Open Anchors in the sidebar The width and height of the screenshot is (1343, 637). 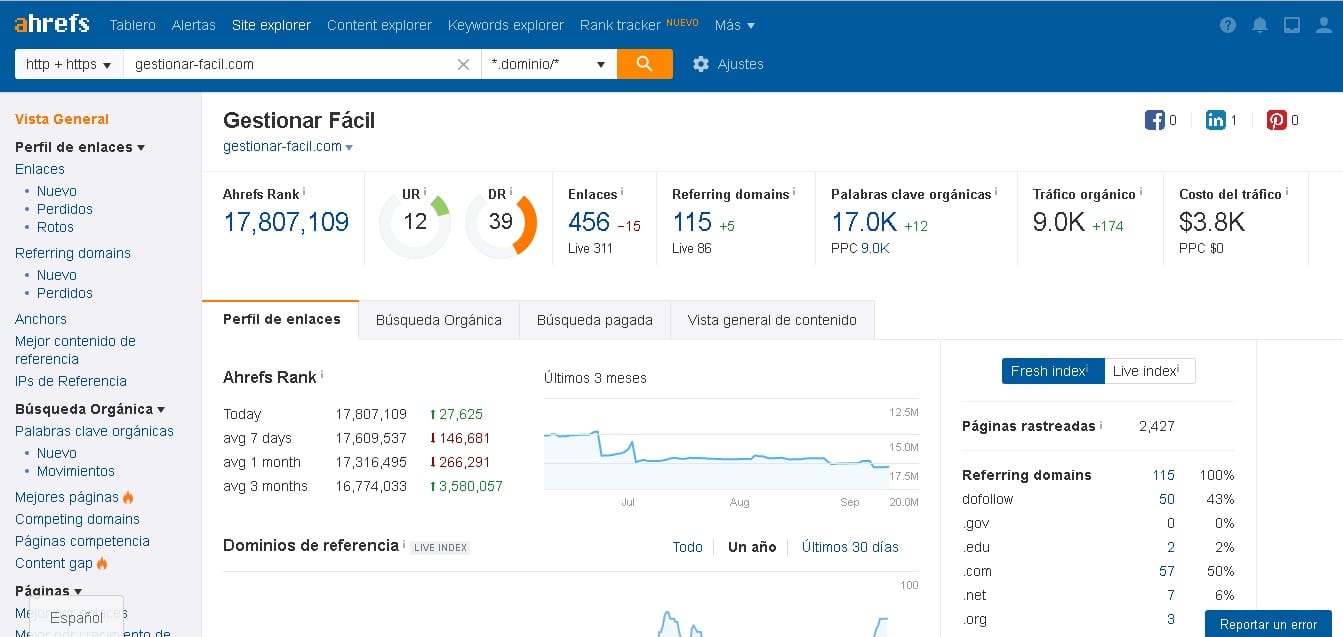41,319
